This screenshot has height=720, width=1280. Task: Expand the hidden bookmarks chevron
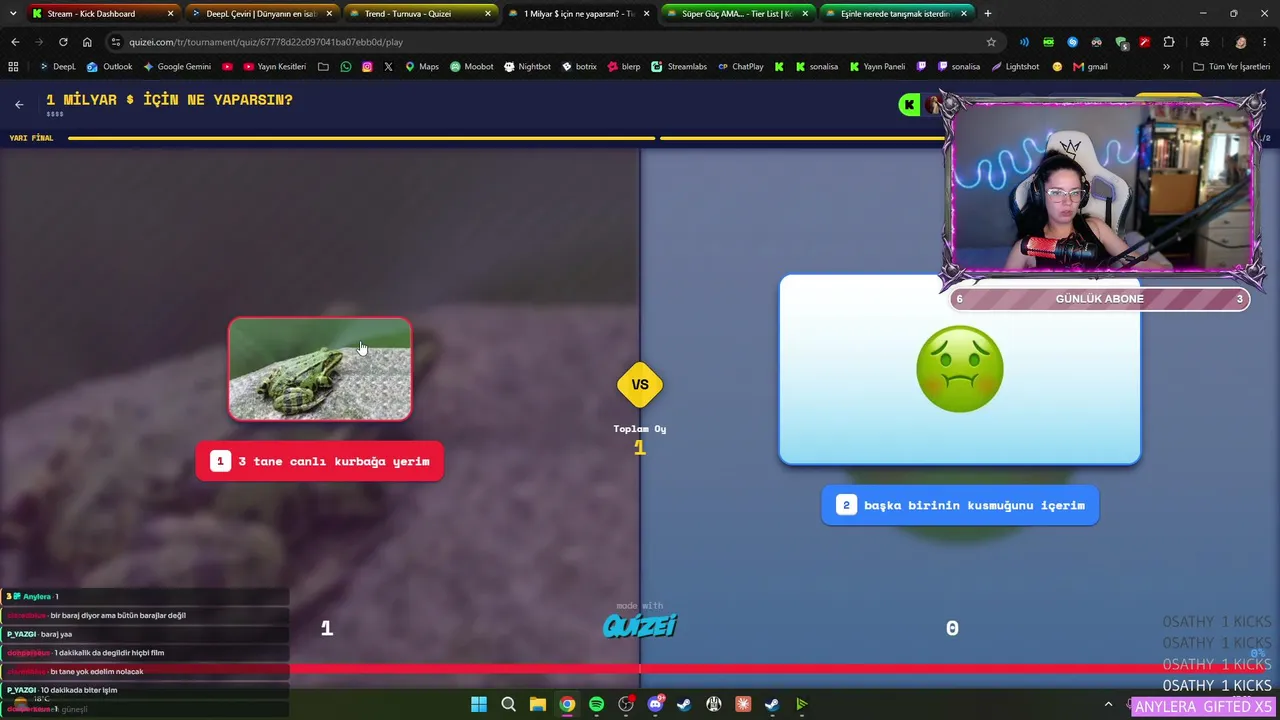(x=1166, y=67)
